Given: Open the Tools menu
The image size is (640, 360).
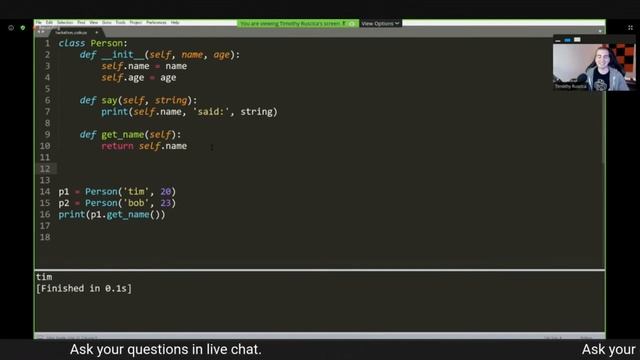Looking at the screenshot, I should tap(120, 22).
